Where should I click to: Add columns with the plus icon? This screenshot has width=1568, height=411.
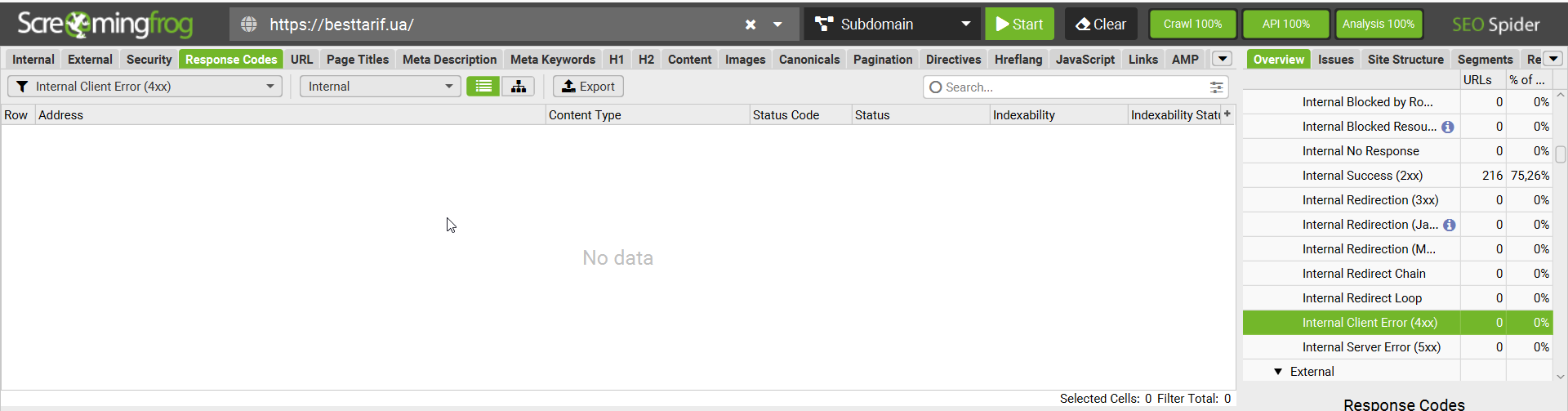point(1227,114)
